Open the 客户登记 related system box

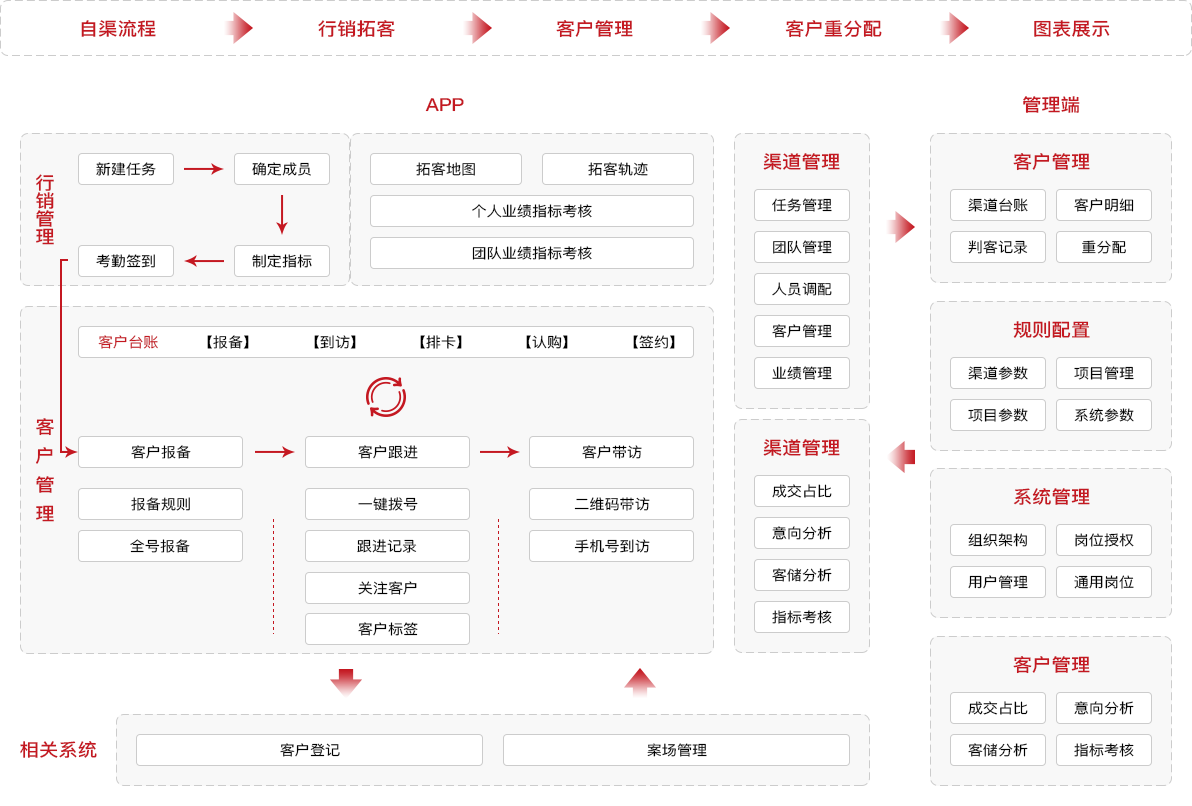click(309, 750)
